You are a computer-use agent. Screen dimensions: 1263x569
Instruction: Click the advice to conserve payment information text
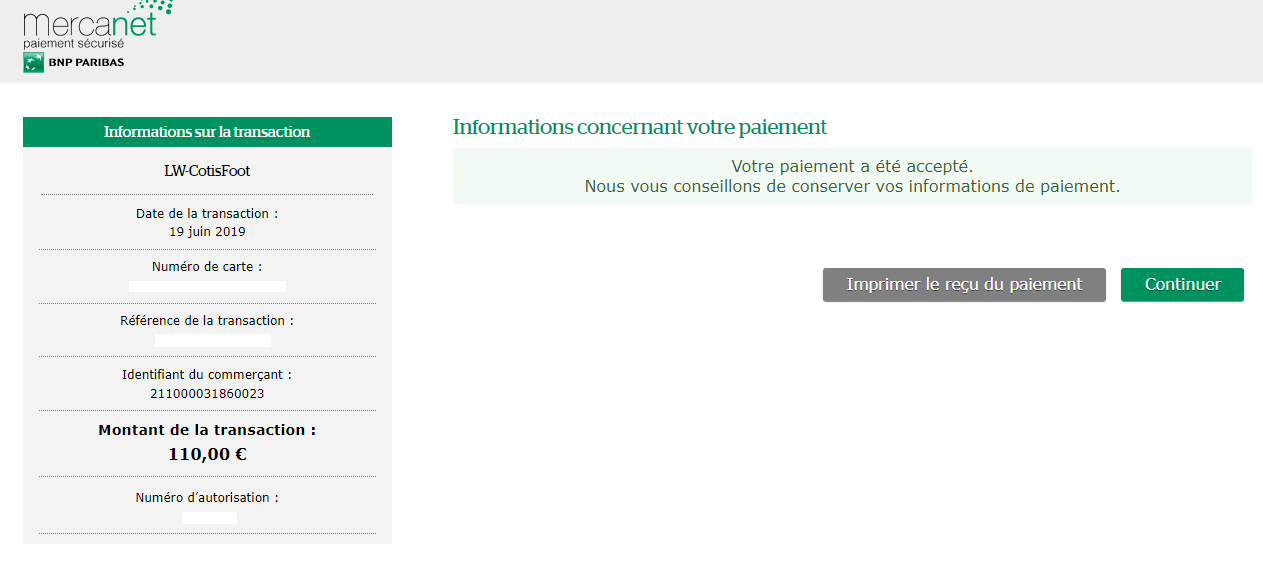coord(852,186)
